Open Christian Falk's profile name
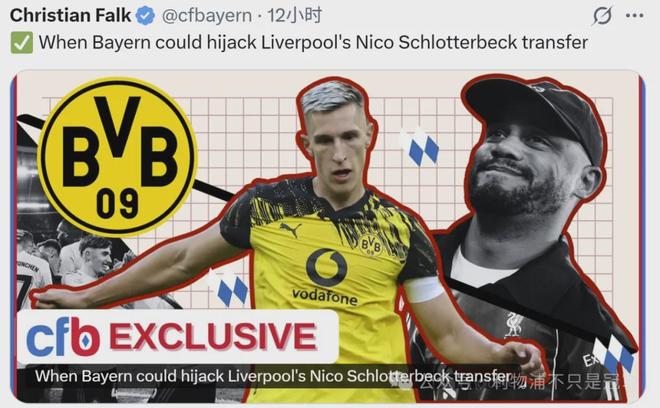 tap(70, 16)
